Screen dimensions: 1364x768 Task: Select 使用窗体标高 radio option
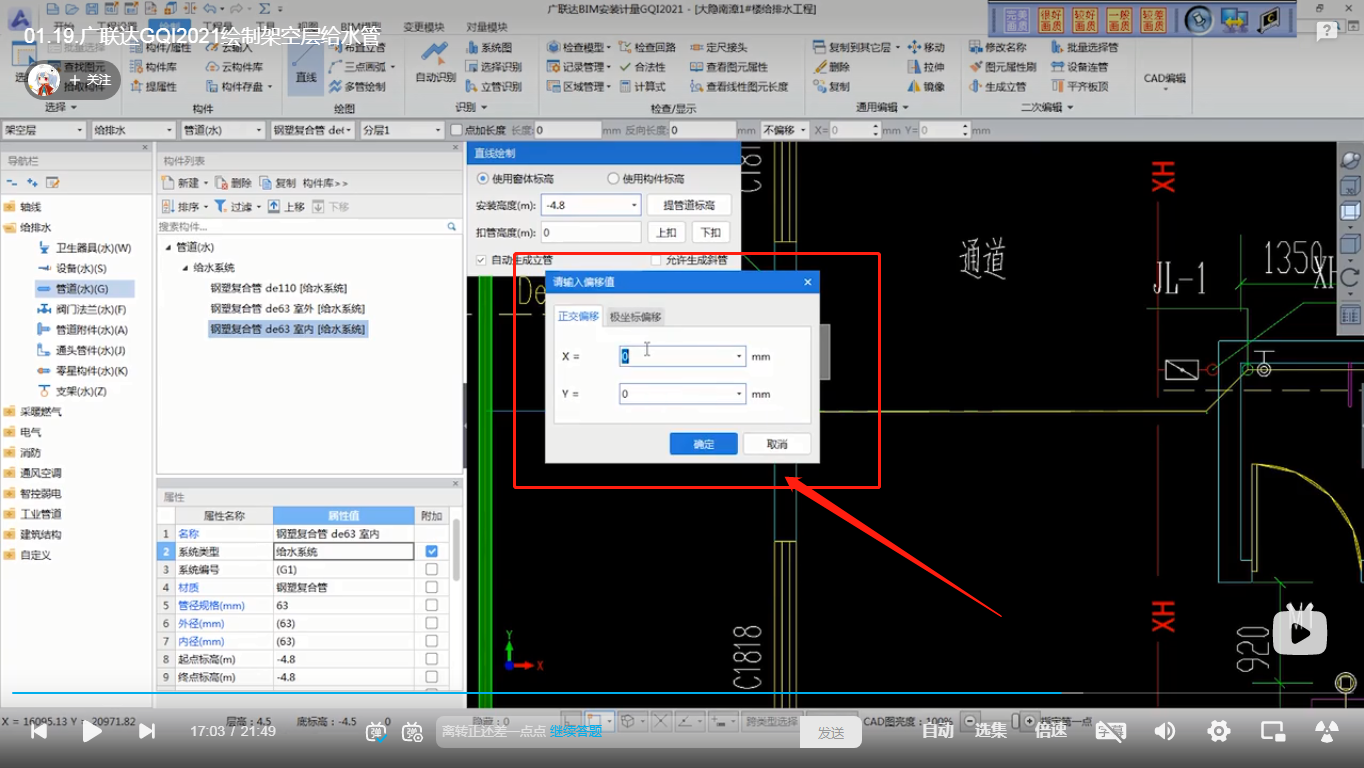pos(482,179)
